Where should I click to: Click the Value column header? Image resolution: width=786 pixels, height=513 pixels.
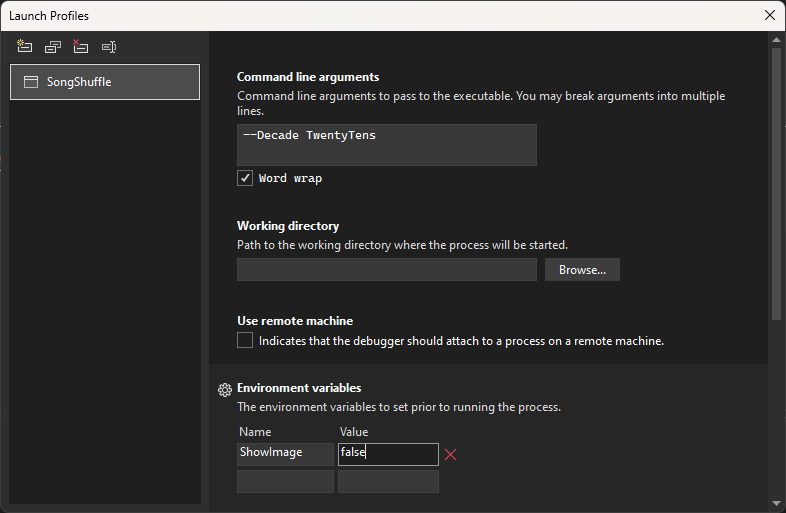[354, 432]
